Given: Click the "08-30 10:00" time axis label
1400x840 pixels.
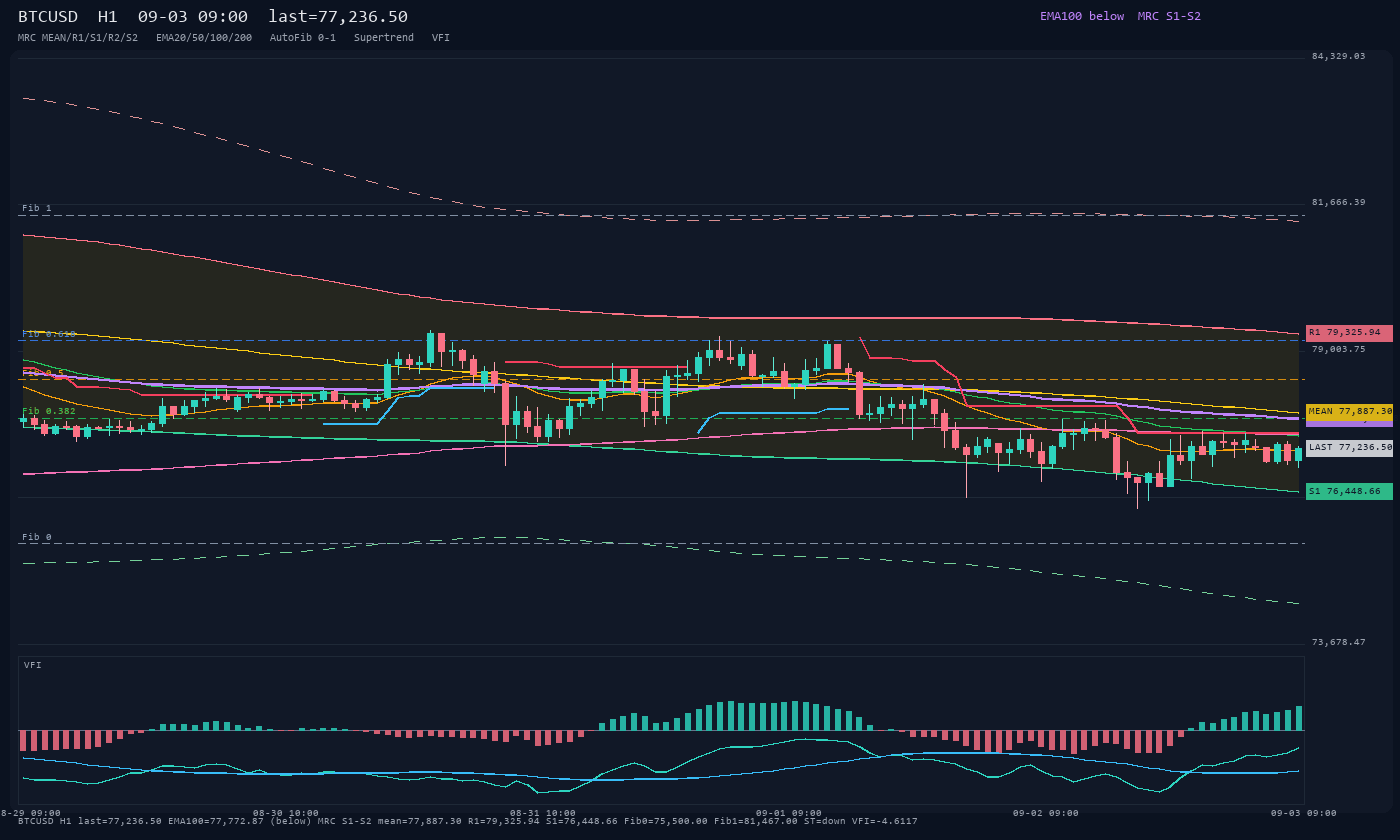Looking at the screenshot, I should click(286, 813).
